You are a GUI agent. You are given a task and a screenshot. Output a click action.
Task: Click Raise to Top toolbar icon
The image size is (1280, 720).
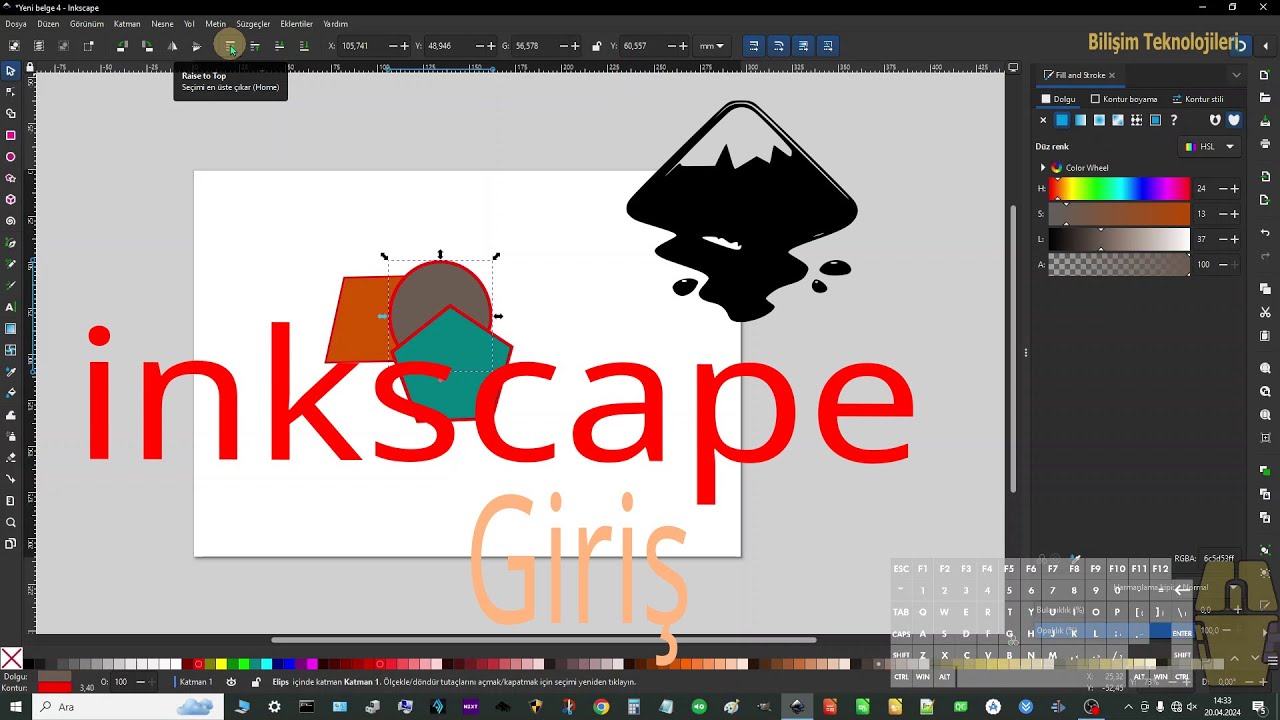pos(230,46)
